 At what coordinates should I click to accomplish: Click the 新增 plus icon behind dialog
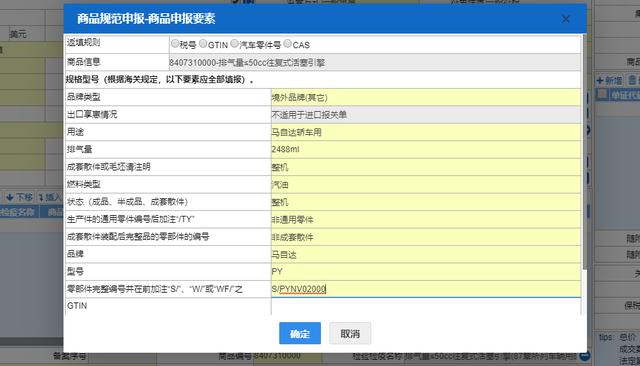click(x=600, y=80)
